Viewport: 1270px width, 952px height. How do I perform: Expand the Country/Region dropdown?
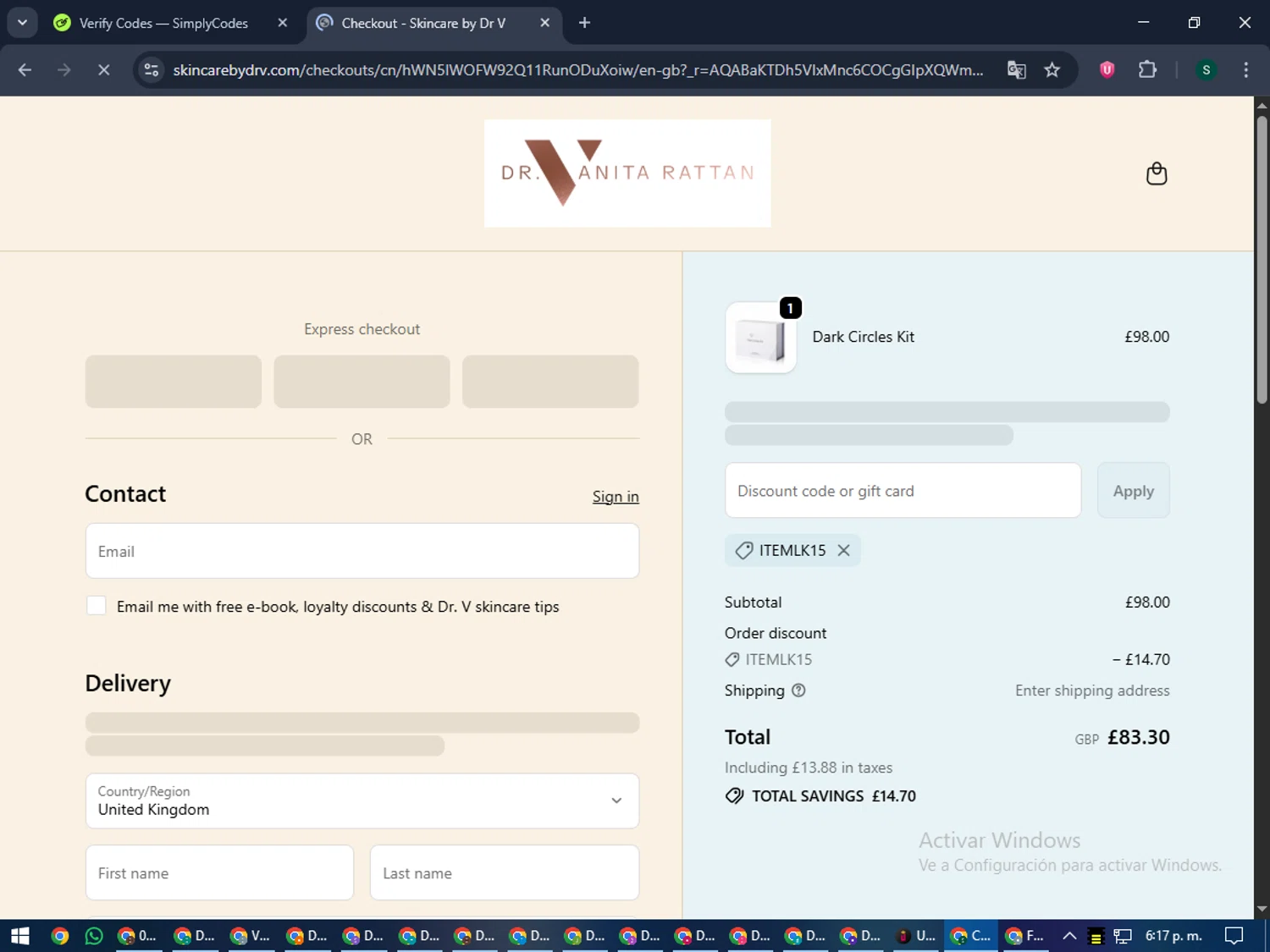click(x=362, y=801)
